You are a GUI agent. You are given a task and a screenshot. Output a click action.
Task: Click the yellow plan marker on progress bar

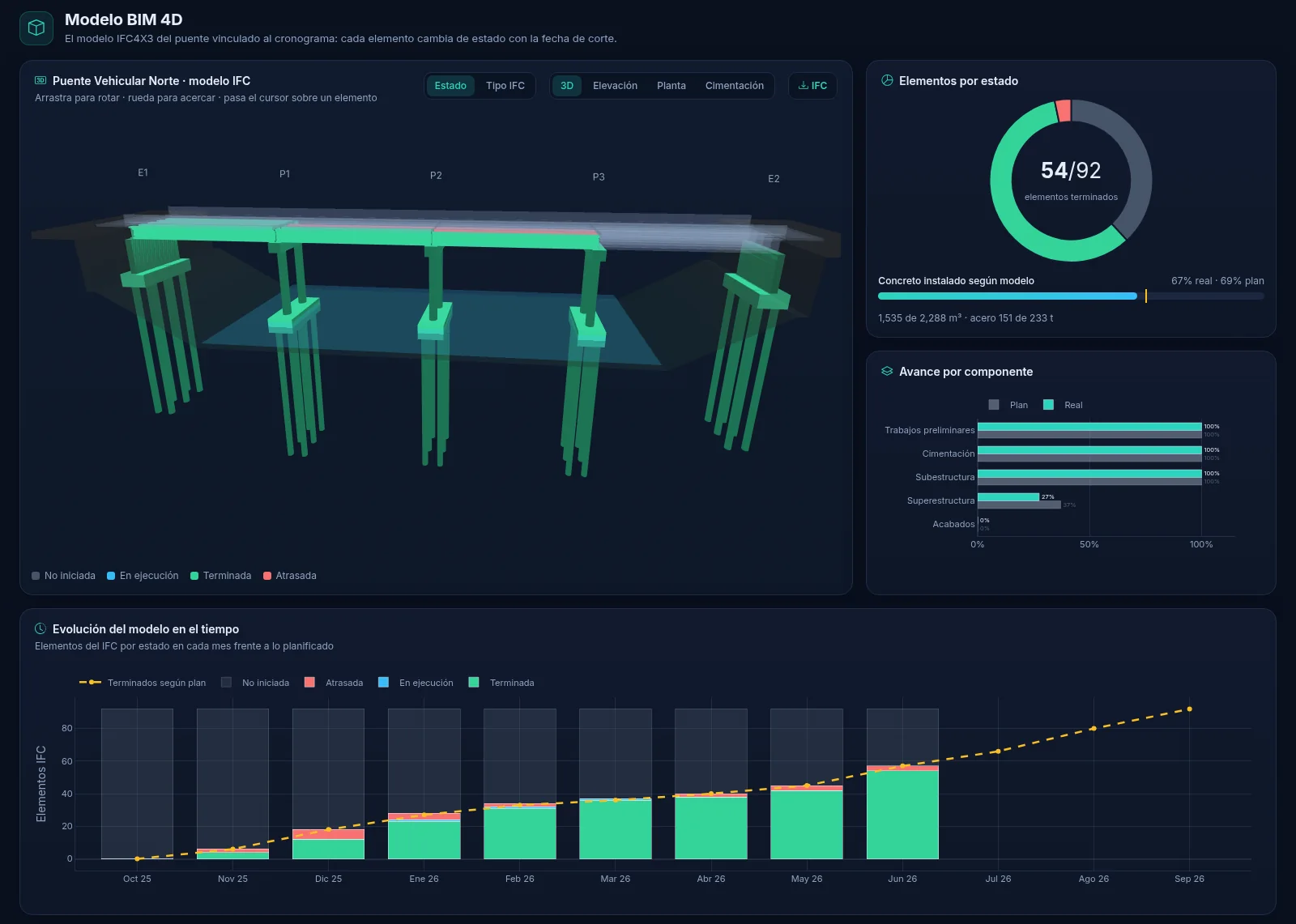pyautogui.click(x=1145, y=296)
